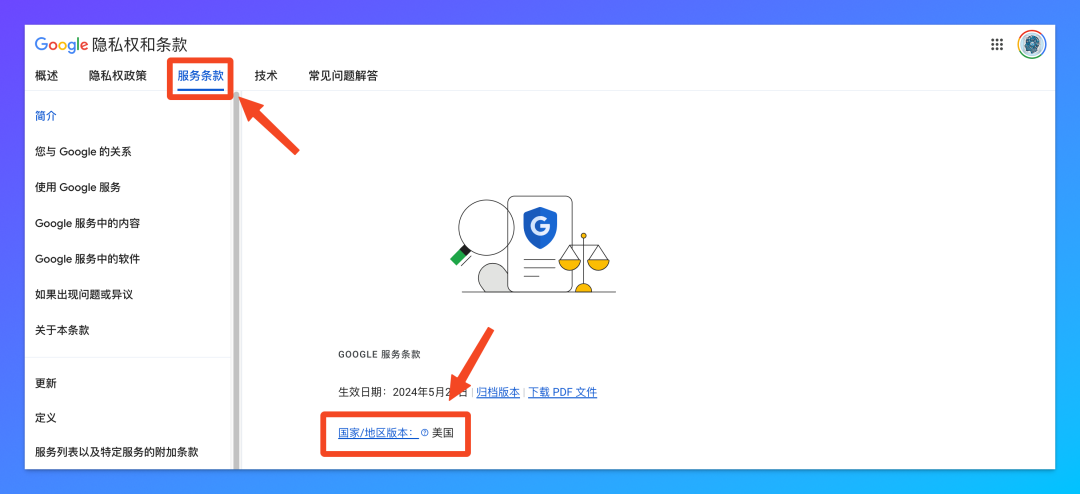The image size is (1080, 494).
Task: Select 简介 in the sidebar
Action: (46, 116)
